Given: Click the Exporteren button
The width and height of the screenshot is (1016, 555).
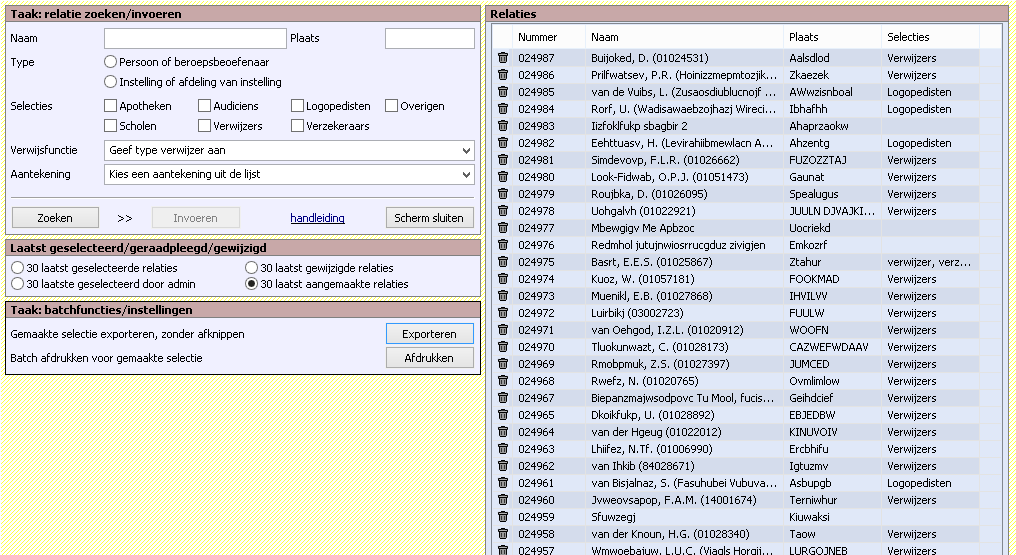Looking at the screenshot, I should [429, 334].
